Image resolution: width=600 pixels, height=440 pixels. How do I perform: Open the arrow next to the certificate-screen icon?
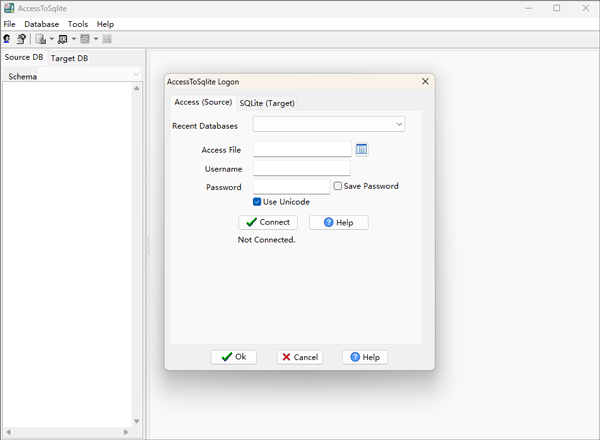click(x=74, y=39)
